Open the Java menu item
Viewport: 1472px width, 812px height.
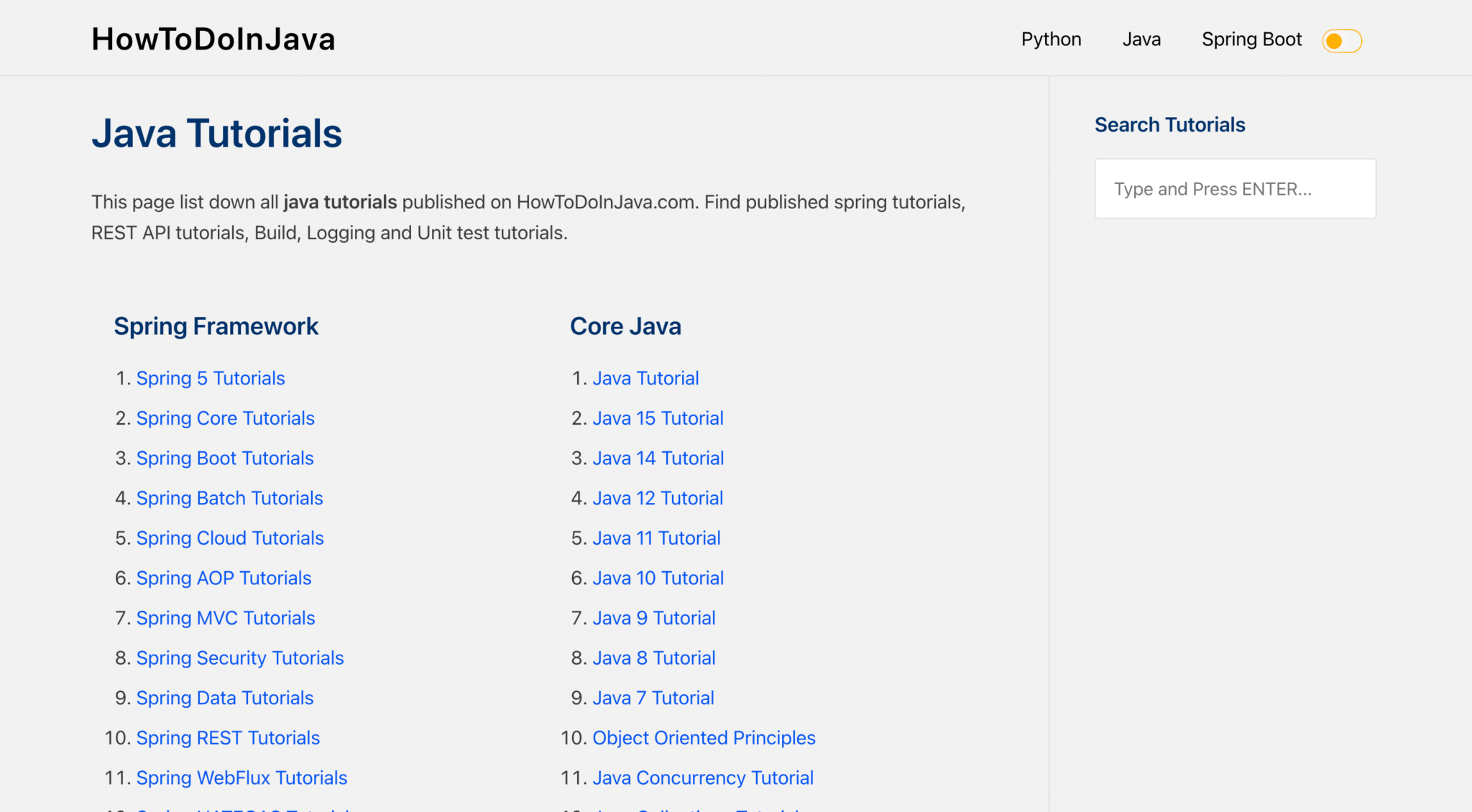pyautogui.click(x=1141, y=40)
